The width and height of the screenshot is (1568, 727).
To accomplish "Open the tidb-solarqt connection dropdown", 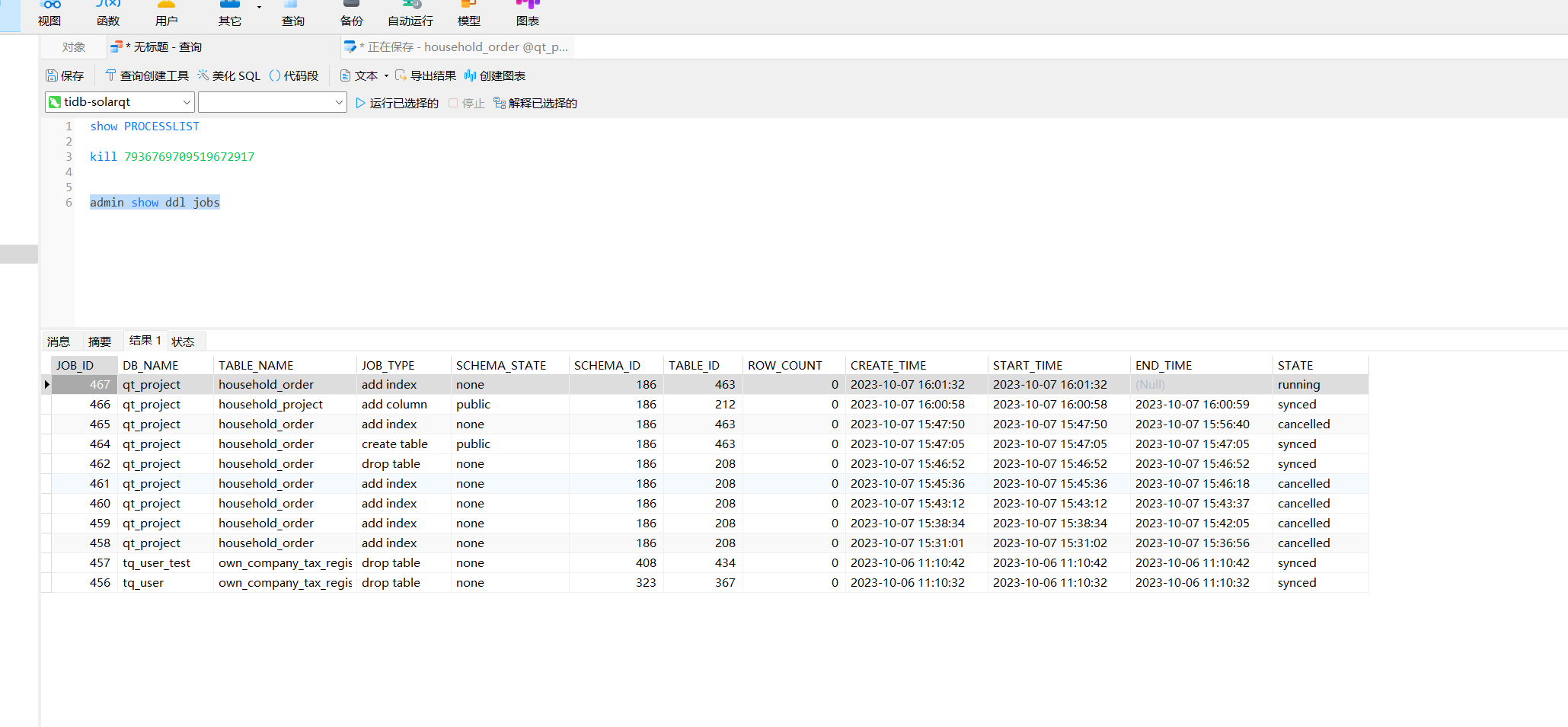I will (120, 102).
